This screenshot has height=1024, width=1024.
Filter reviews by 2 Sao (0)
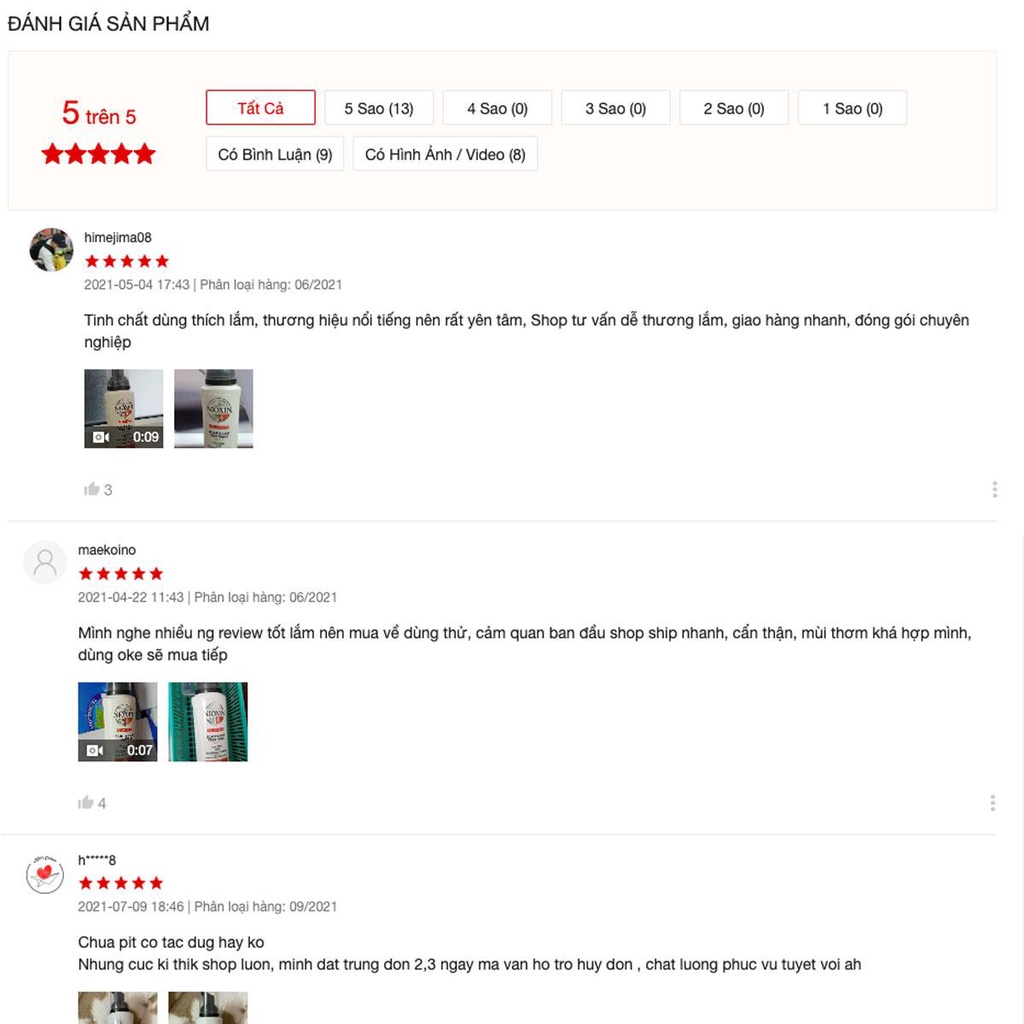[734, 108]
